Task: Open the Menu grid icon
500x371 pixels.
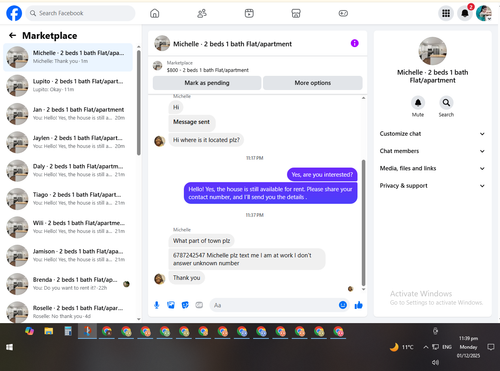Action: (x=446, y=13)
